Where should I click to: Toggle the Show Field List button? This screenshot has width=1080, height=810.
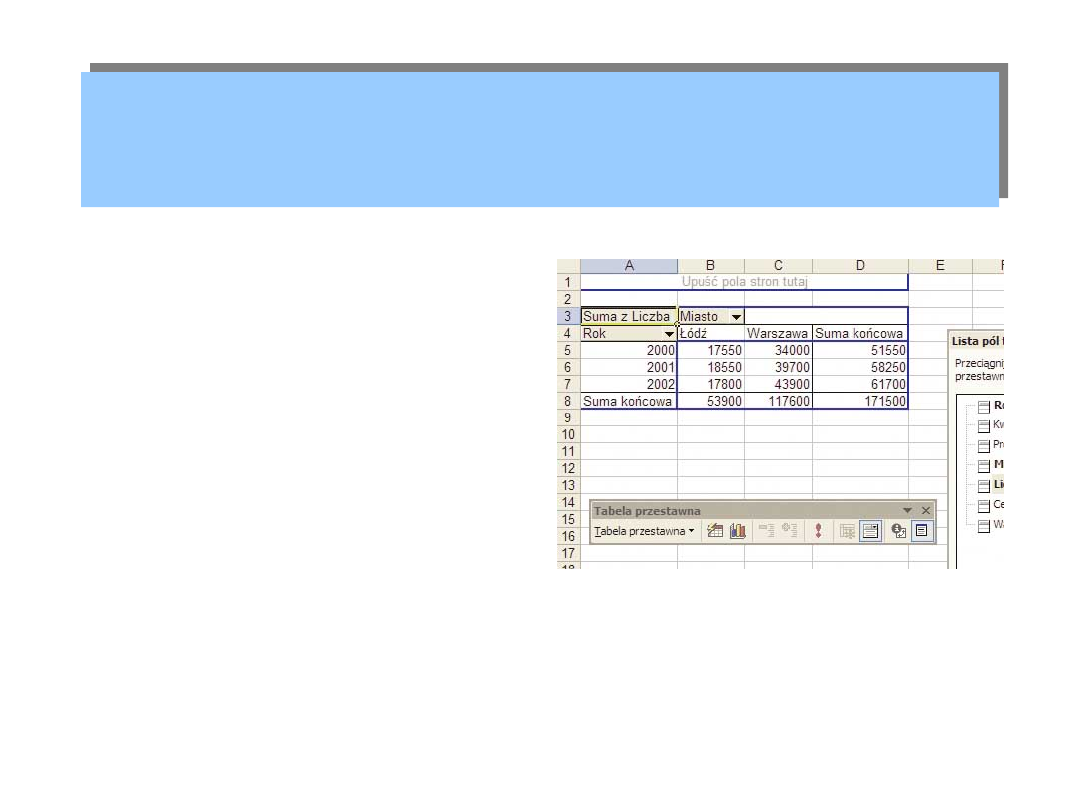pyautogui.click(x=921, y=531)
